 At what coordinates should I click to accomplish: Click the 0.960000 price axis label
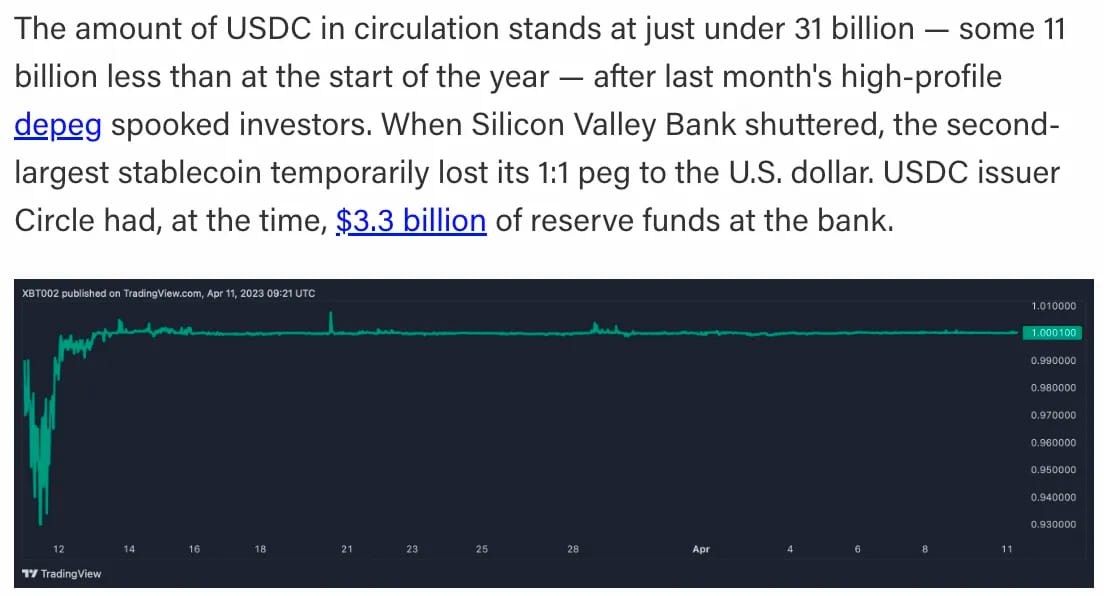(1053, 442)
